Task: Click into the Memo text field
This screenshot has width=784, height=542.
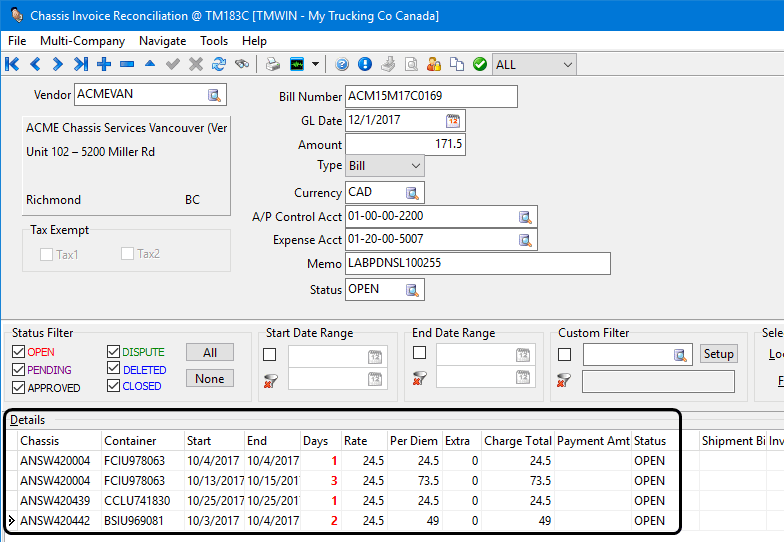Action: click(477, 263)
